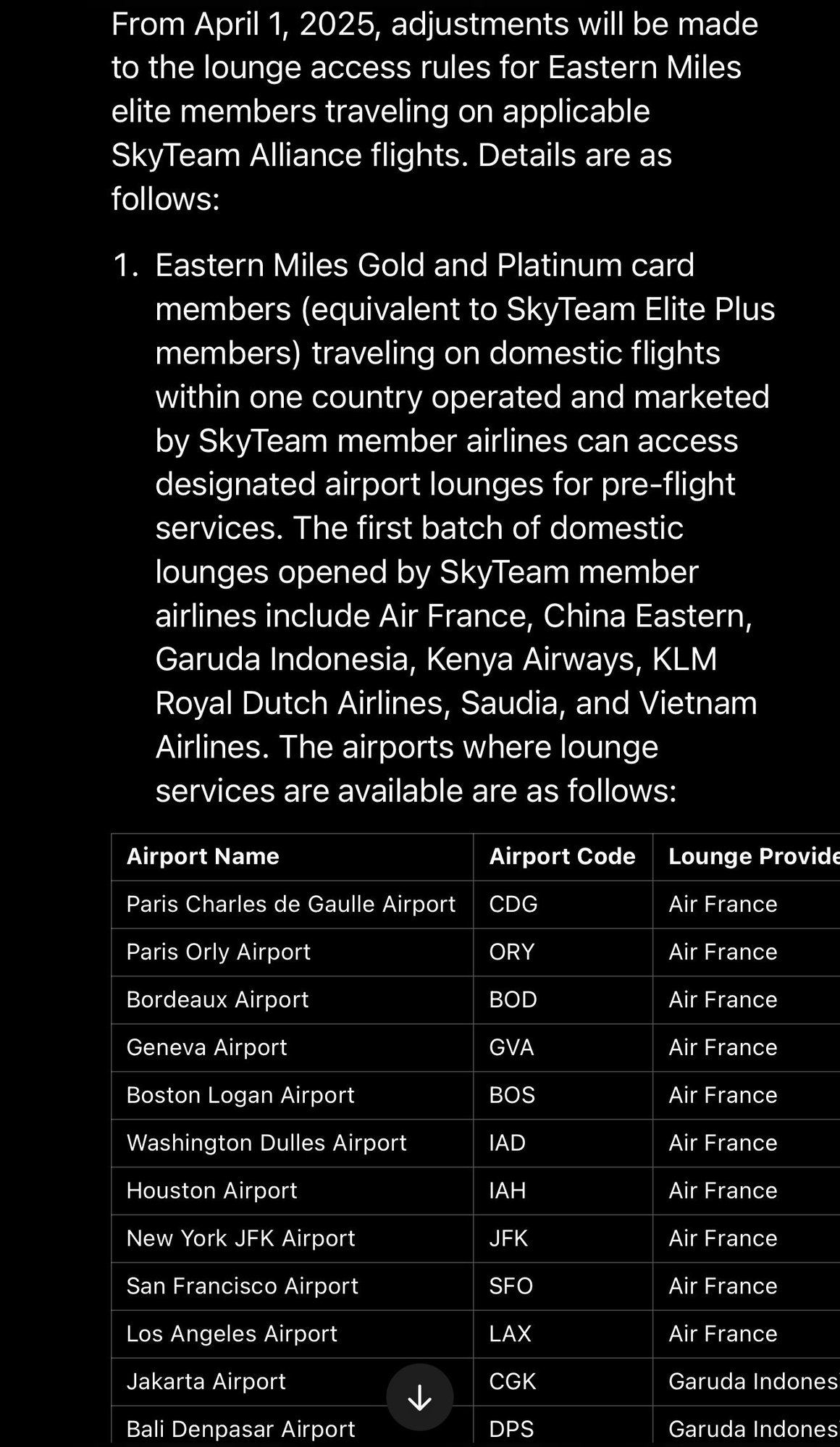840x1447 pixels.
Task: Select the Jakarta Airport cell
Action: point(206,1381)
